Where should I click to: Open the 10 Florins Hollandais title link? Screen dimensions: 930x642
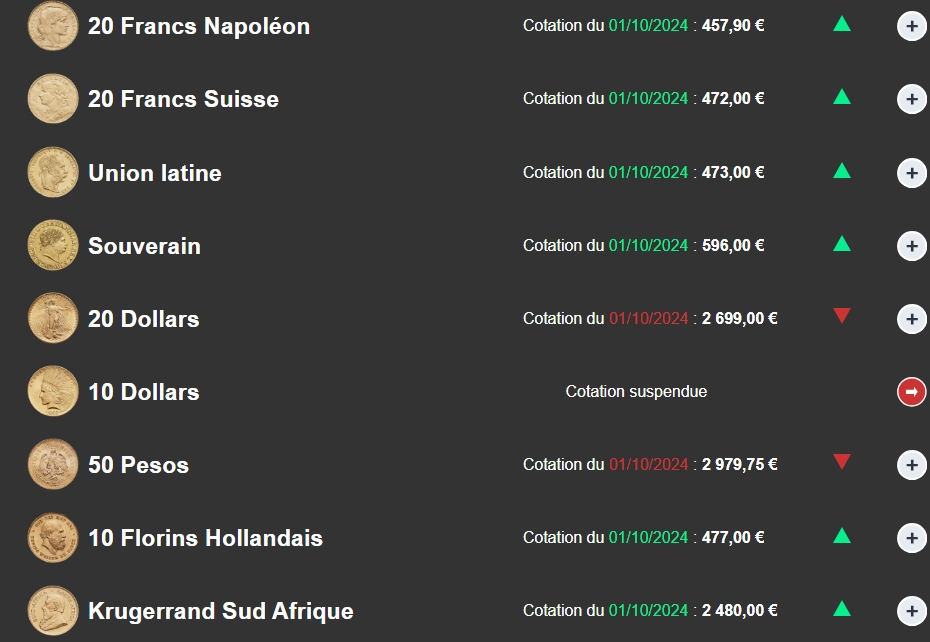pos(205,538)
